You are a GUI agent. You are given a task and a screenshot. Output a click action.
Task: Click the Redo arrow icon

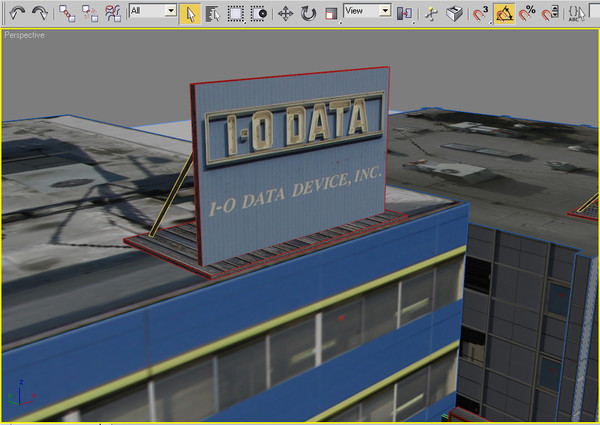pyautogui.click(x=40, y=13)
